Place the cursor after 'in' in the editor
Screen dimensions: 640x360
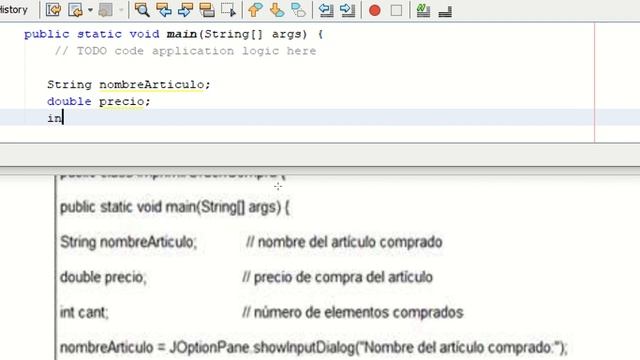tap(63, 118)
